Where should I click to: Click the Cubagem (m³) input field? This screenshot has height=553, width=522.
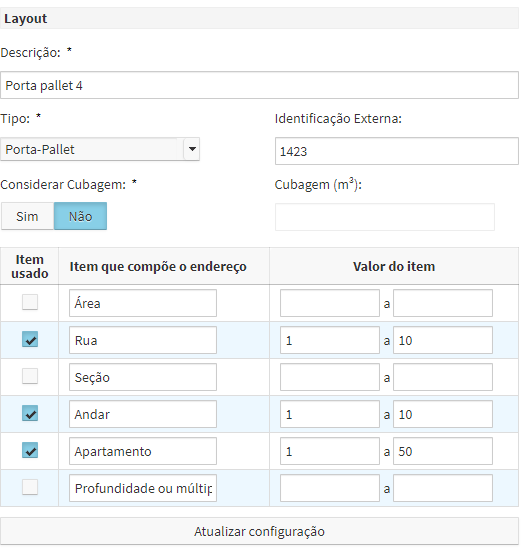tap(385, 217)
